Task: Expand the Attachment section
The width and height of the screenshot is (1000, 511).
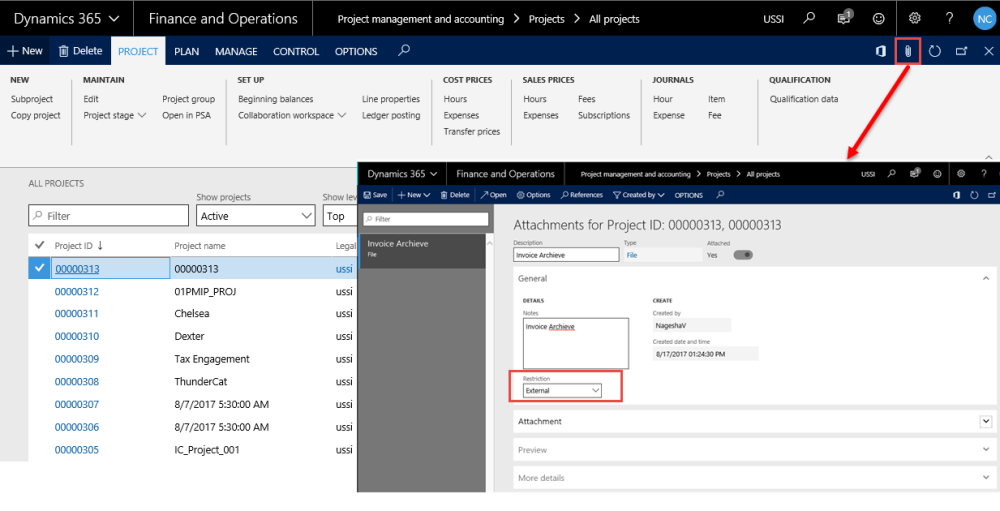Action: click(986, 422)
